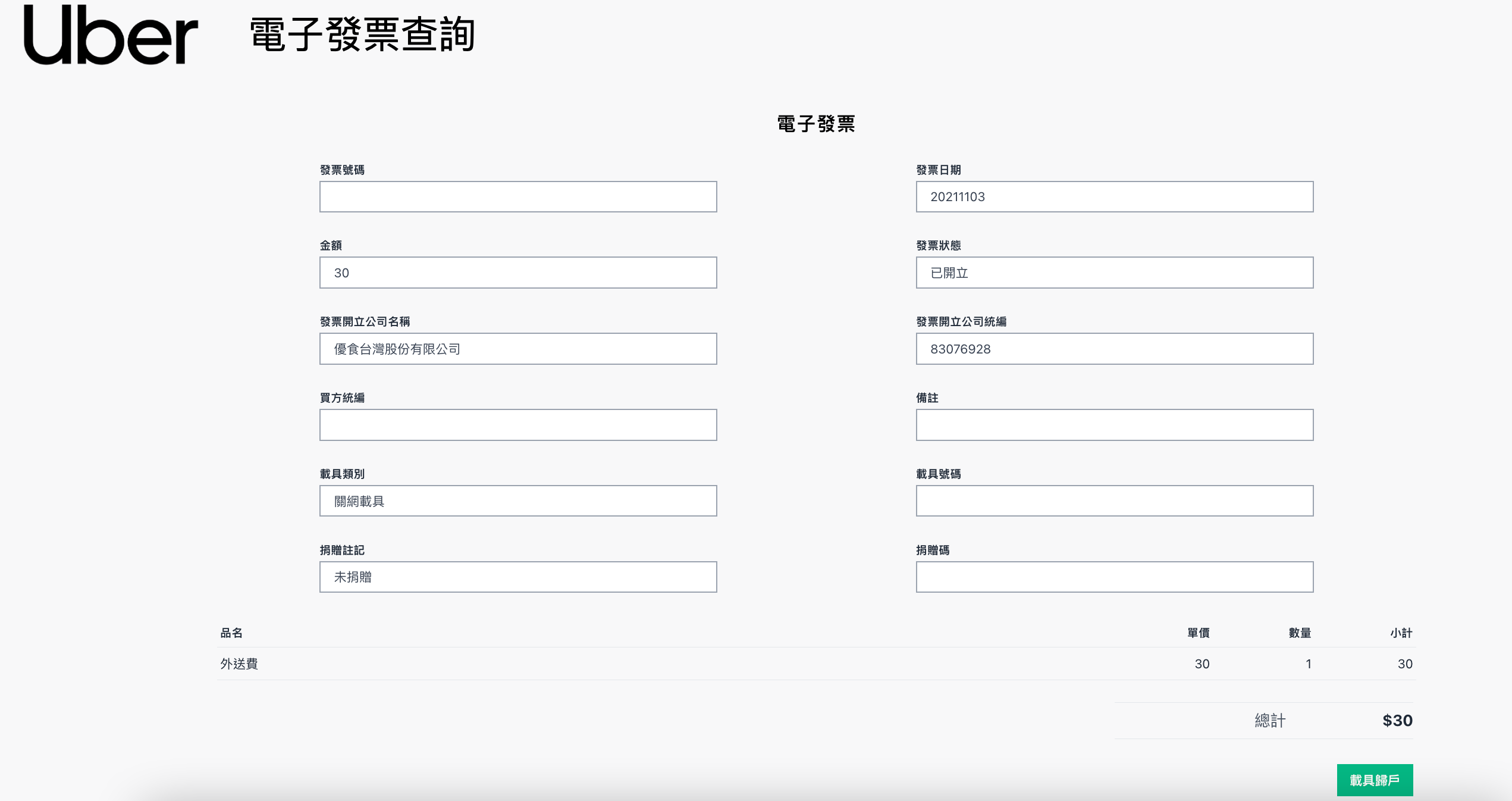
Task: Click the 備註 label
Action: 927,398
